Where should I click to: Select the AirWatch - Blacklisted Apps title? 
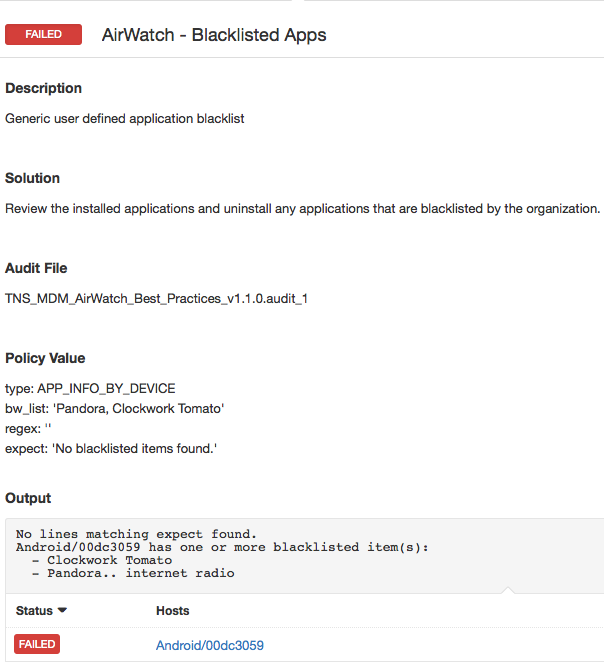[214, 35]
